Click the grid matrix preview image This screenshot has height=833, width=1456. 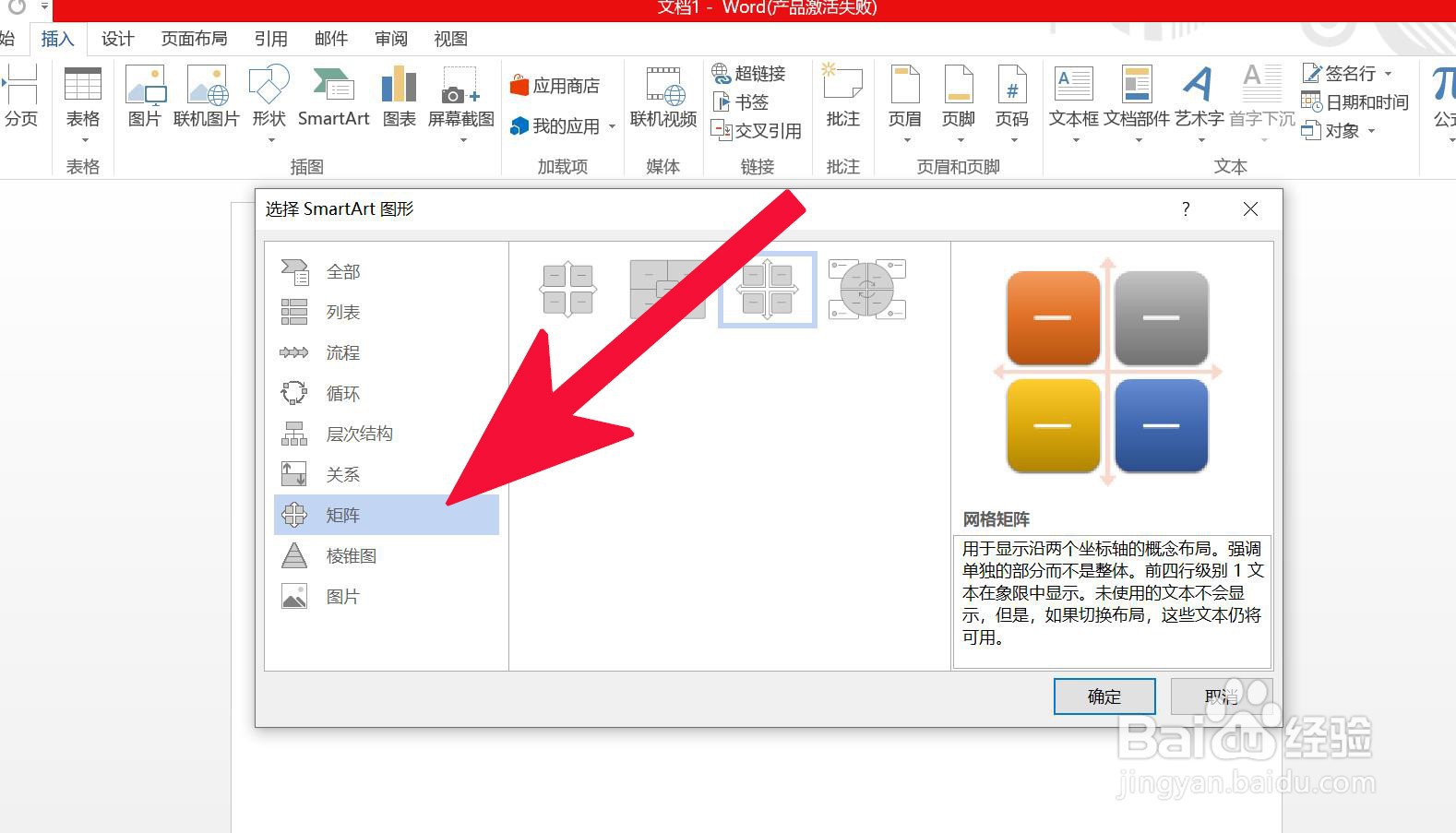click(x=1107, y=372)
